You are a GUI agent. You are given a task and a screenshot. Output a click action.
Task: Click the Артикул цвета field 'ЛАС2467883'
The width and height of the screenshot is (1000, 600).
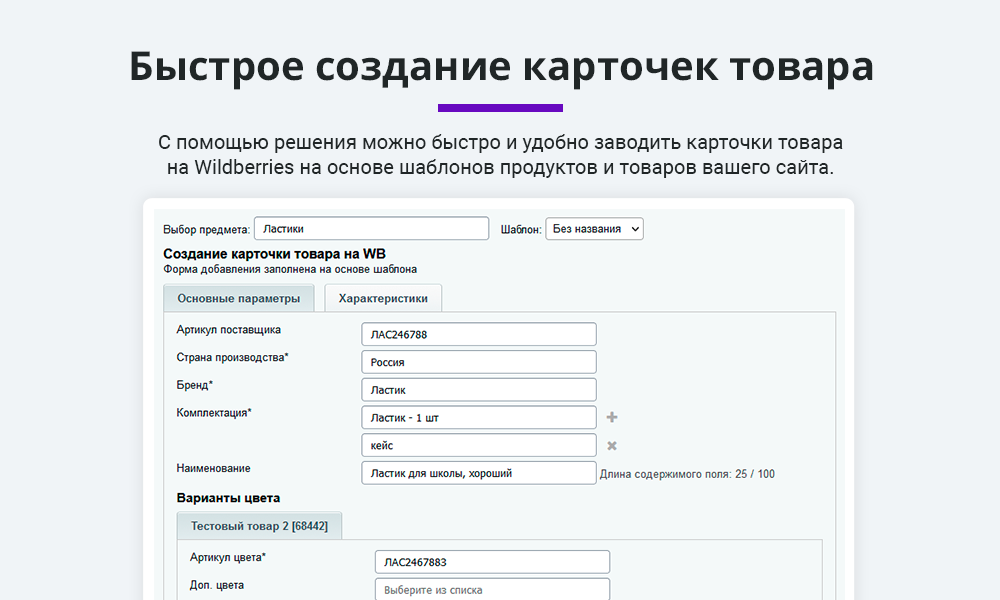492,562
